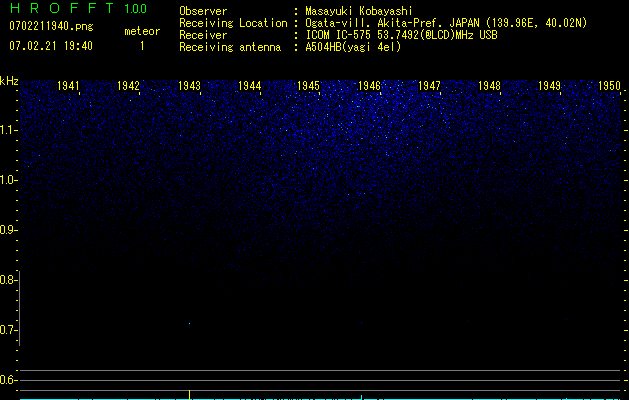Click the 1943 time axis label
Image resolution: width=629 pixels, height=400 pixels.
(189, 85)
